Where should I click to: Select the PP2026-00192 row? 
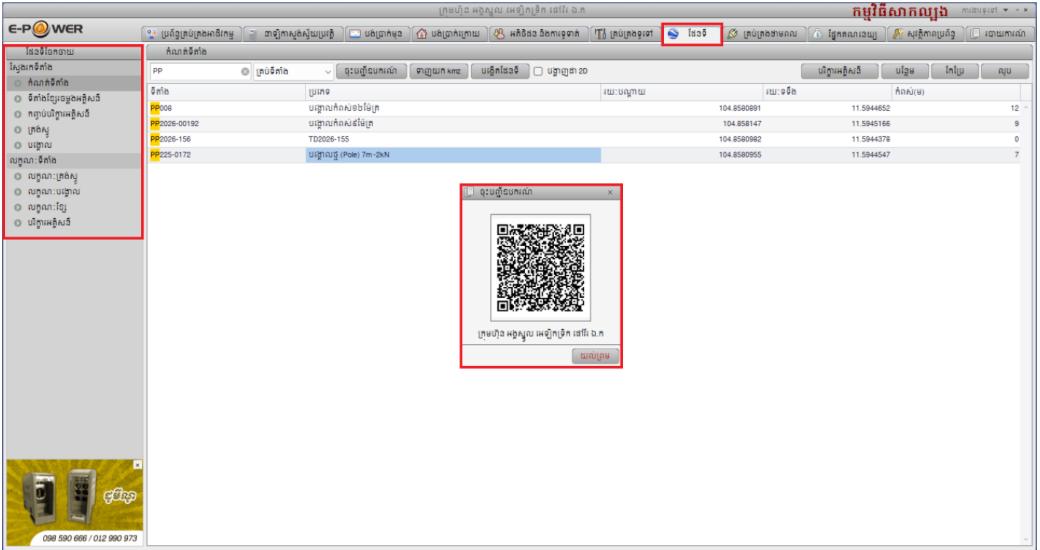click(584, 123)
